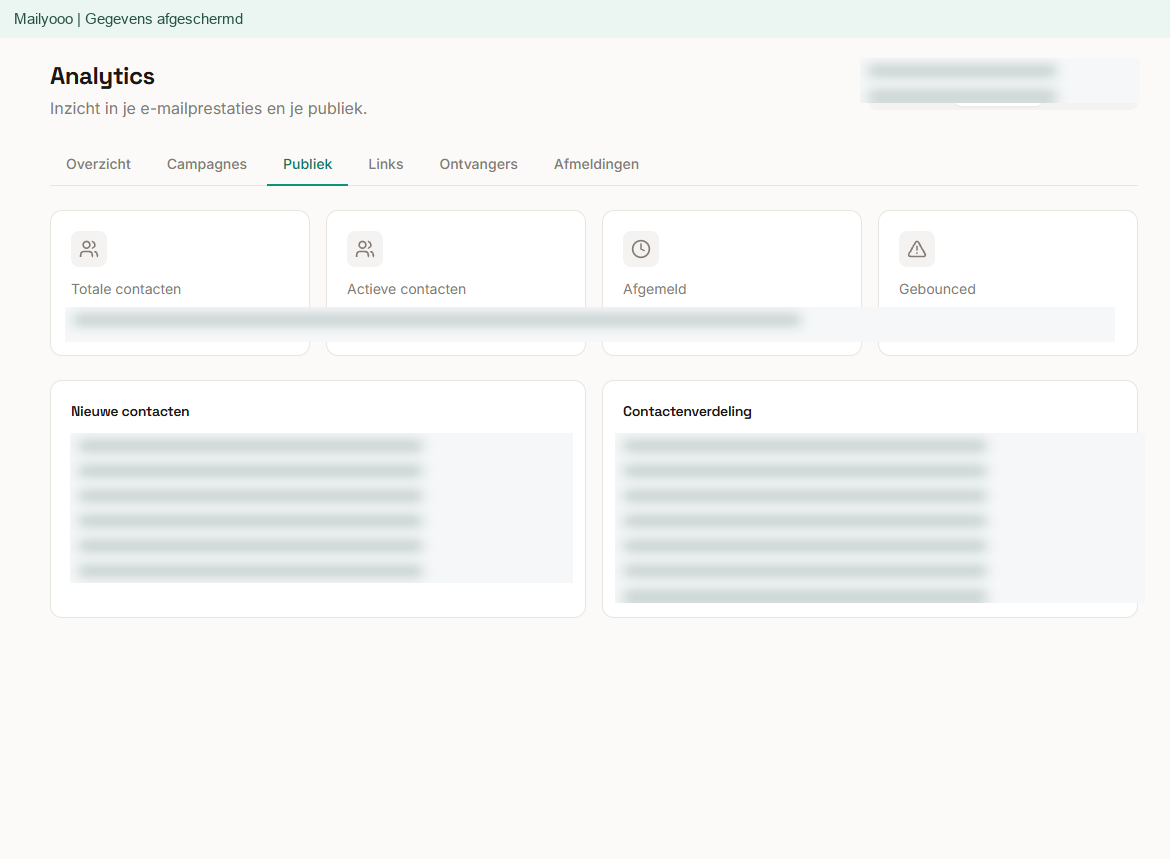
Task: Select the Actieve contacten label
Action: point(407,290)
